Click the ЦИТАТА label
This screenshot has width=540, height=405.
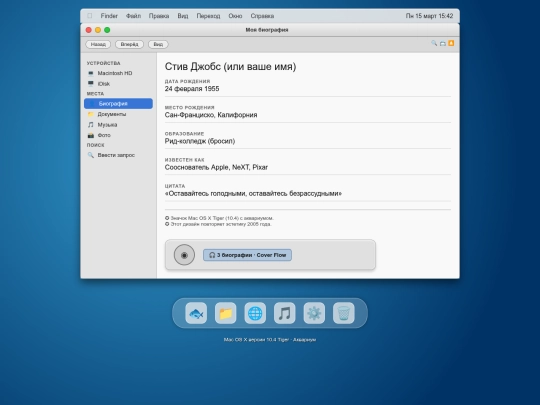175,186
